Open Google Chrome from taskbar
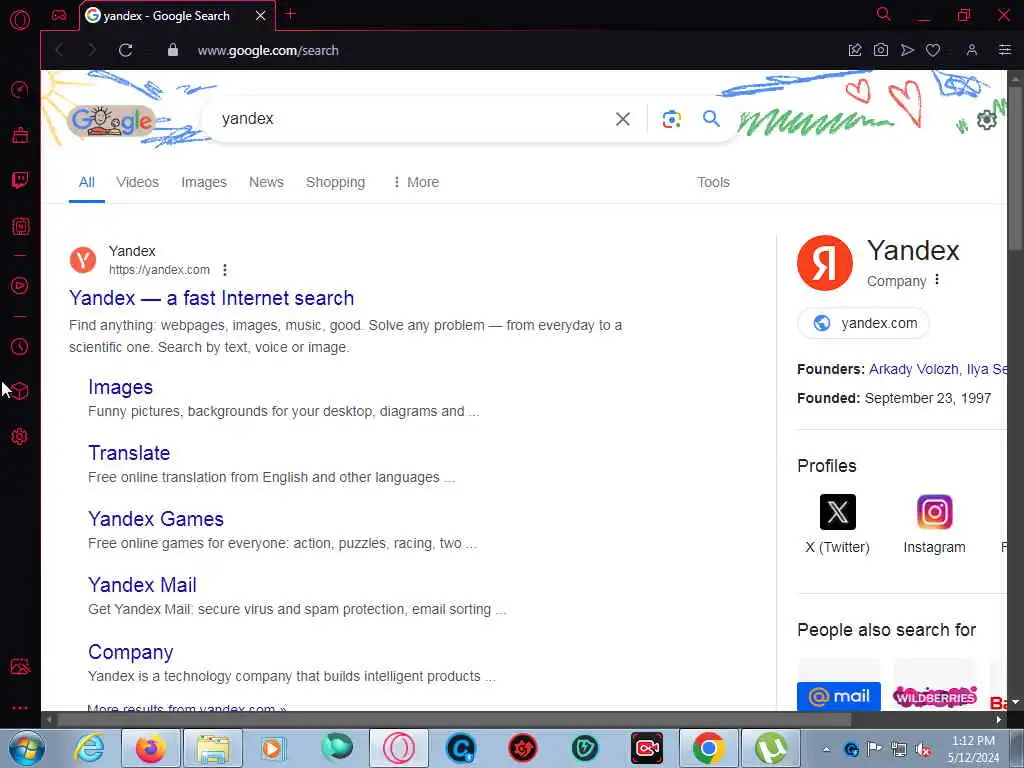The width and height of the screenshot is (1024, 768). (x=709, y=748)
